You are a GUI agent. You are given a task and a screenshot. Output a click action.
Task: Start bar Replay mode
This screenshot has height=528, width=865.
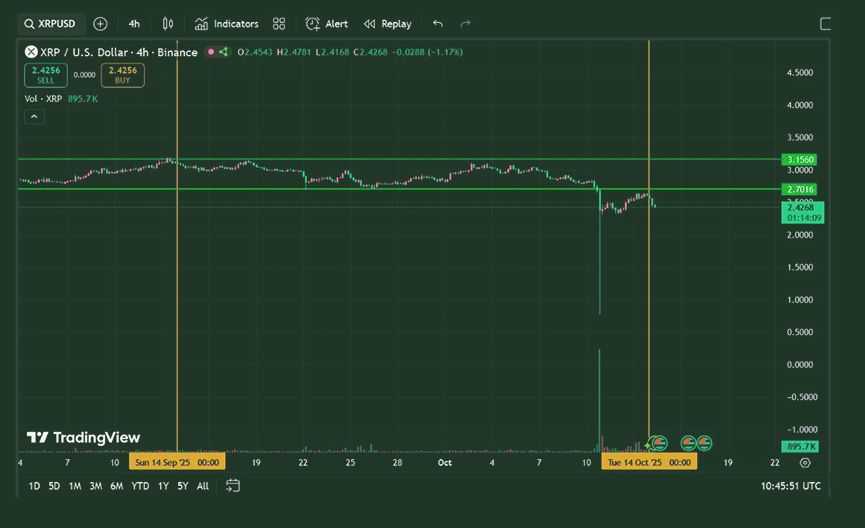(388, 24)
